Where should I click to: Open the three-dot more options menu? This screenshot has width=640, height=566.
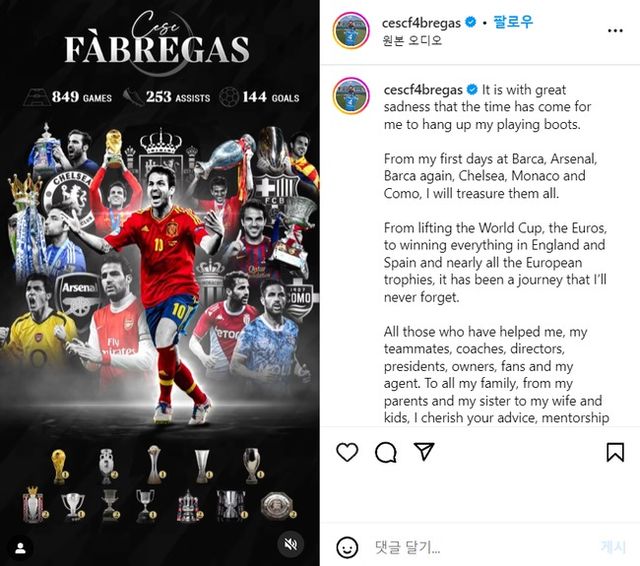615,31
